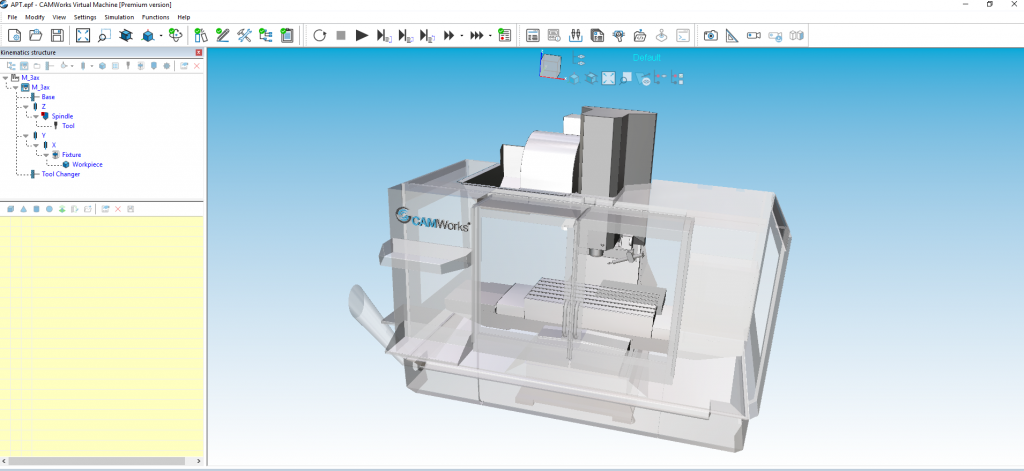Click the video camera record icon
Image resolution: width=1024 pixels, height=471 pixels.
coord(753,36)
